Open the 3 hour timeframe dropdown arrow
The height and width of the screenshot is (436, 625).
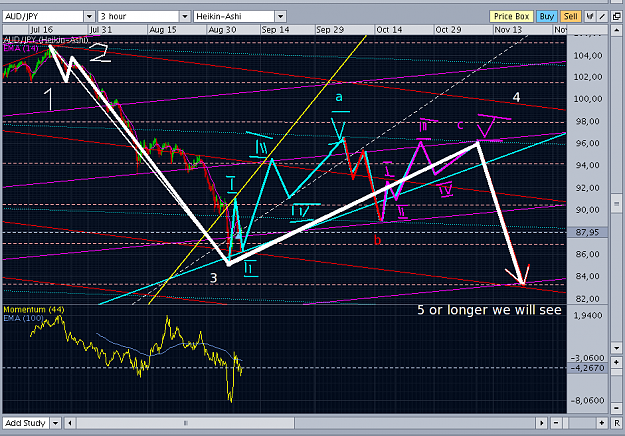[185, 16]
